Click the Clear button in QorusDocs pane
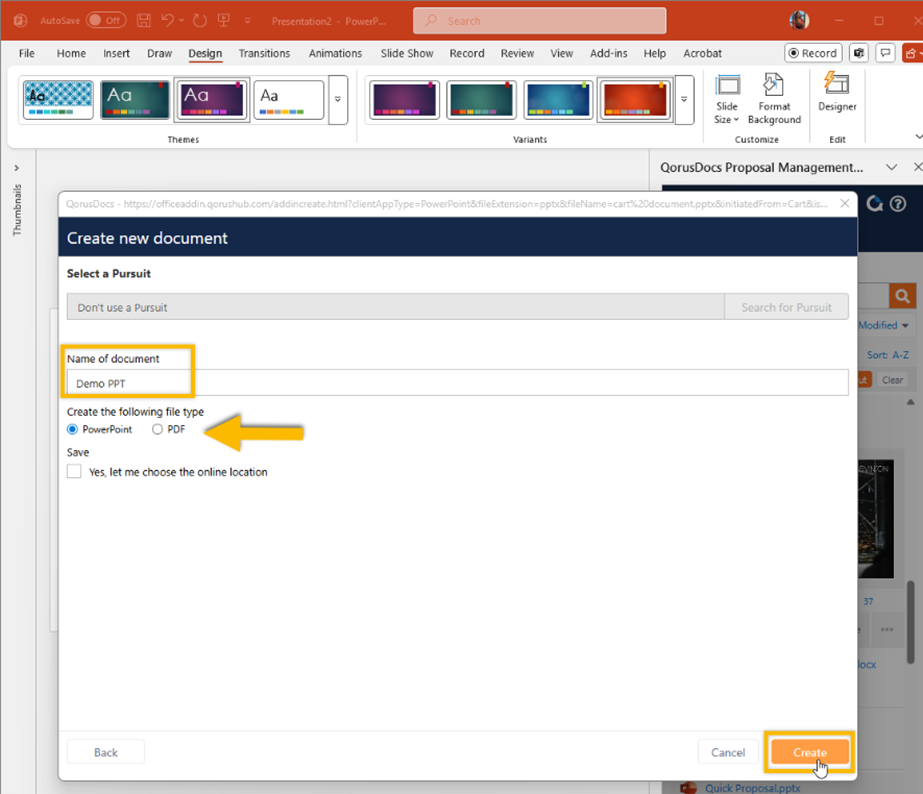Image resolution: width=923 pixels, height=794 pixels. (x=892, y=380)
